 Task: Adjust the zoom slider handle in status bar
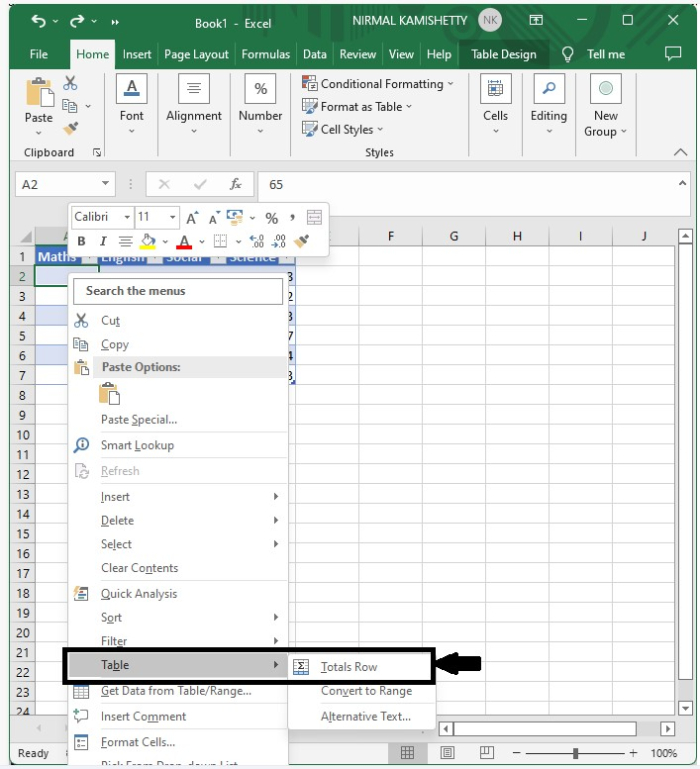[x=575, y=753]
